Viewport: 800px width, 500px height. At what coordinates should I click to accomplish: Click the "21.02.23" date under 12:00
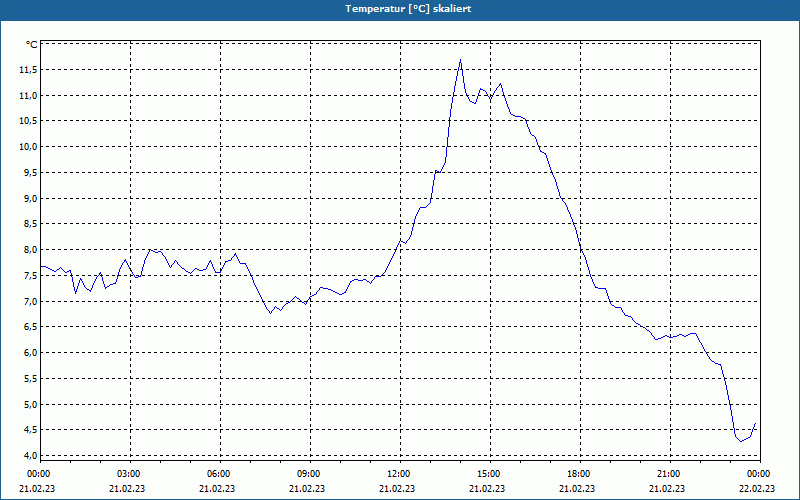[397, 488]
